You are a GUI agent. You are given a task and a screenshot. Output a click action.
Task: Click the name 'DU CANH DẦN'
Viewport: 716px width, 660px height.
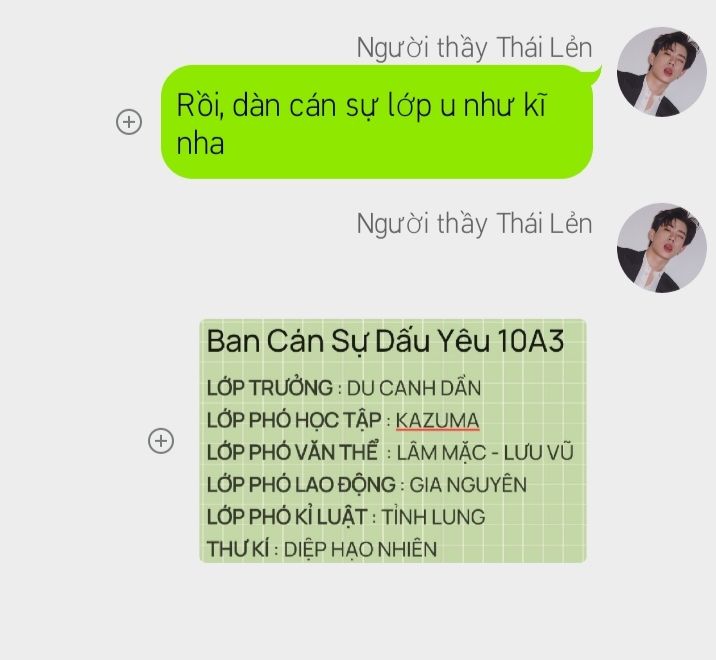click(414, 389)
